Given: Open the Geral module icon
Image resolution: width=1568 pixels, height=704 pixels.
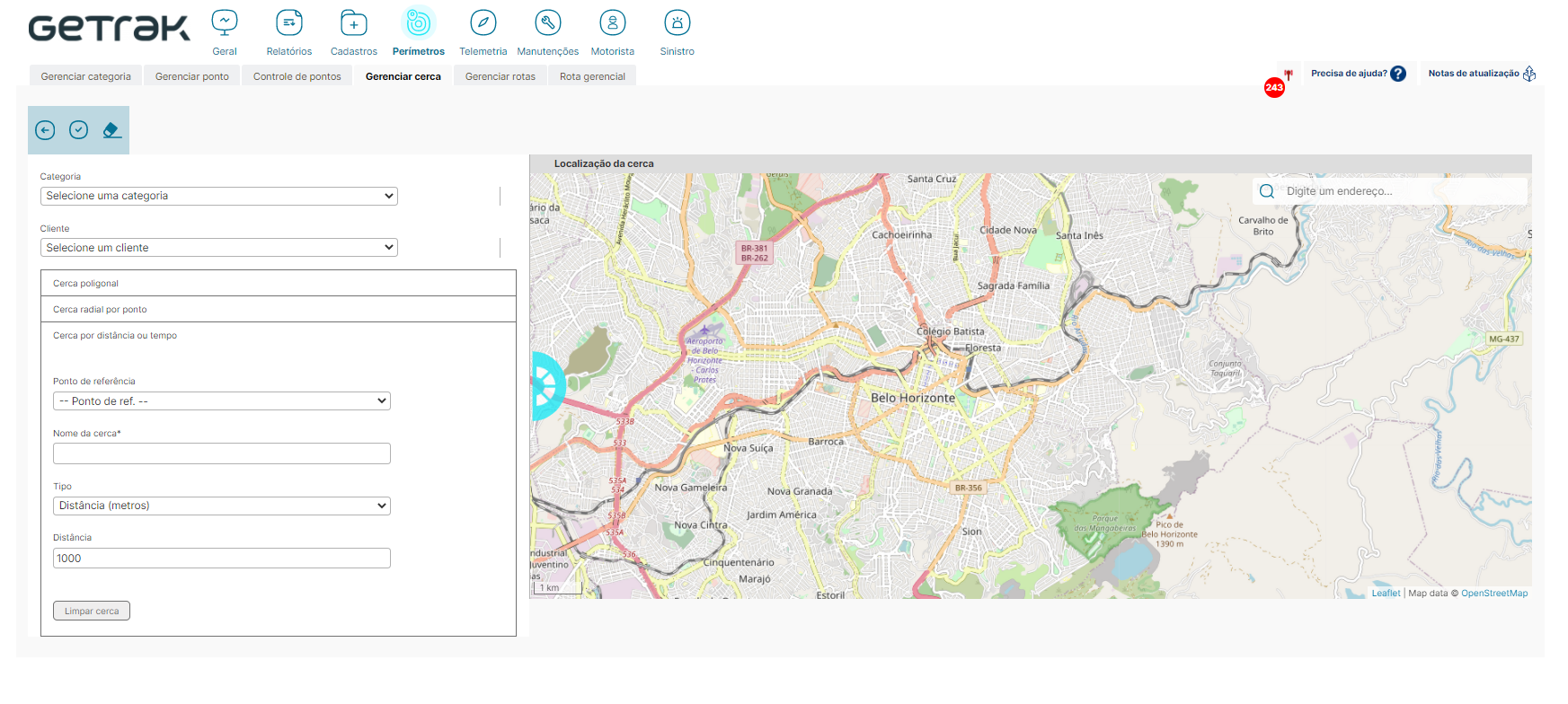Looking at the screenshot, I should (225, 22).
